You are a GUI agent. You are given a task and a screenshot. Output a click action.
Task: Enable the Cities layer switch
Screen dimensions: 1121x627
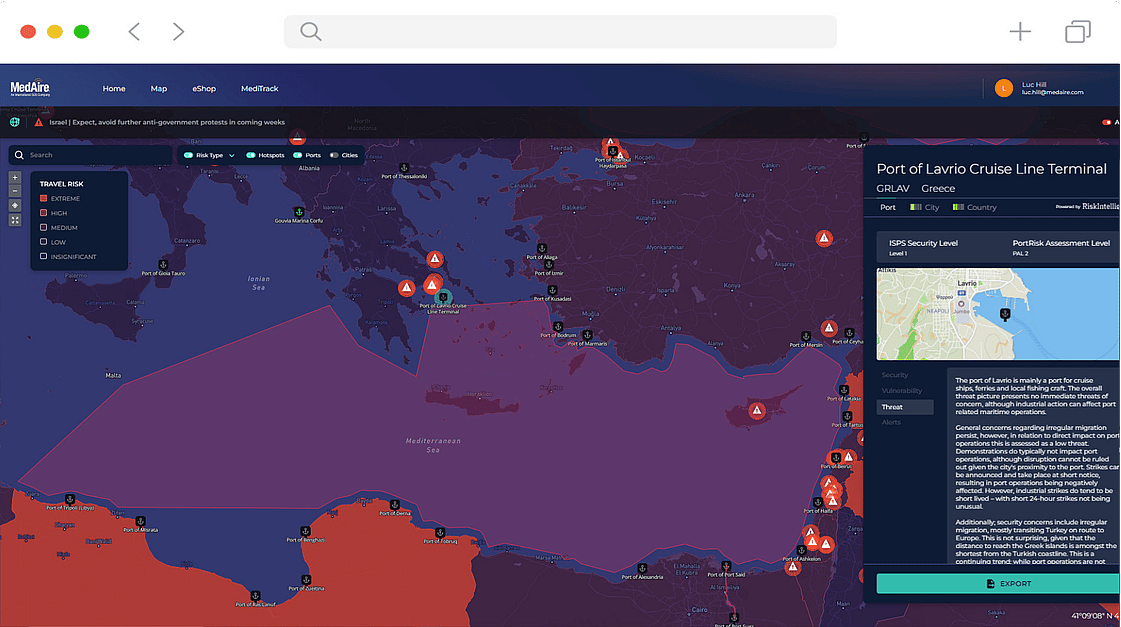pos(334,155)
